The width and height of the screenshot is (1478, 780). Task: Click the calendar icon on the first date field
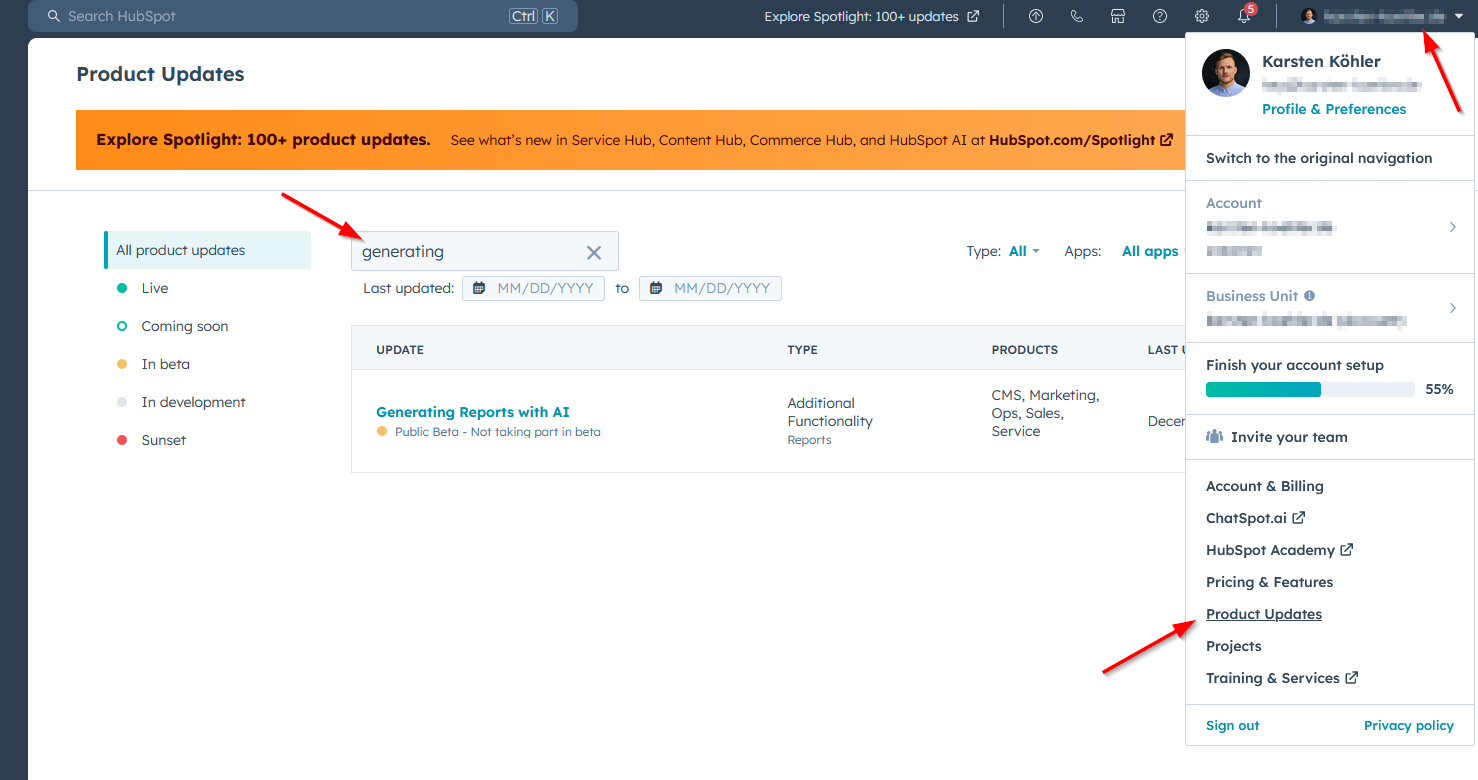coord(480,288)
